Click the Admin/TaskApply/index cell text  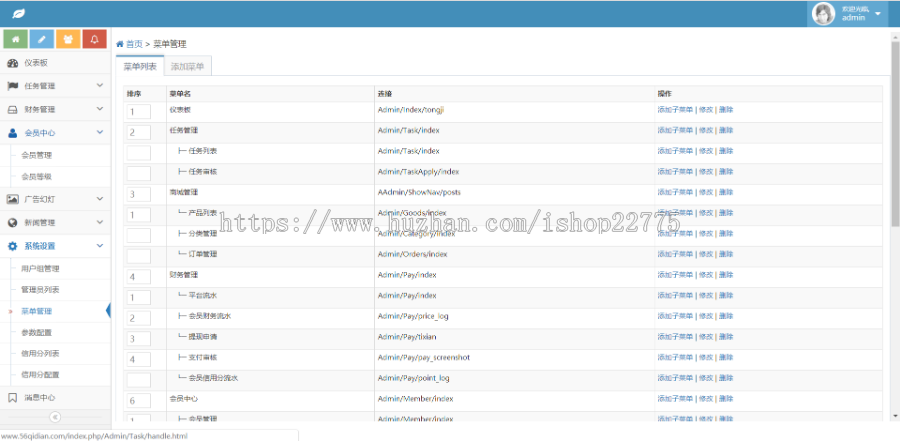point(418,172)
